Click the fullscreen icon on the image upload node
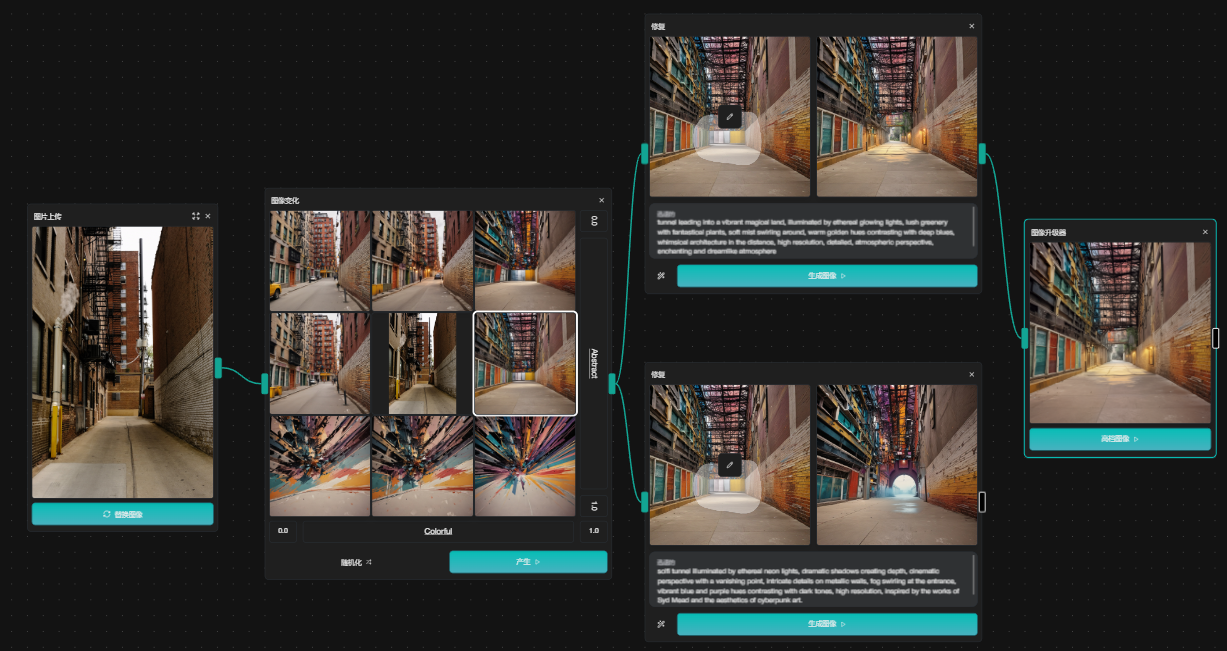This screenshot has height=651, width=1227. (x=196, y=216)
